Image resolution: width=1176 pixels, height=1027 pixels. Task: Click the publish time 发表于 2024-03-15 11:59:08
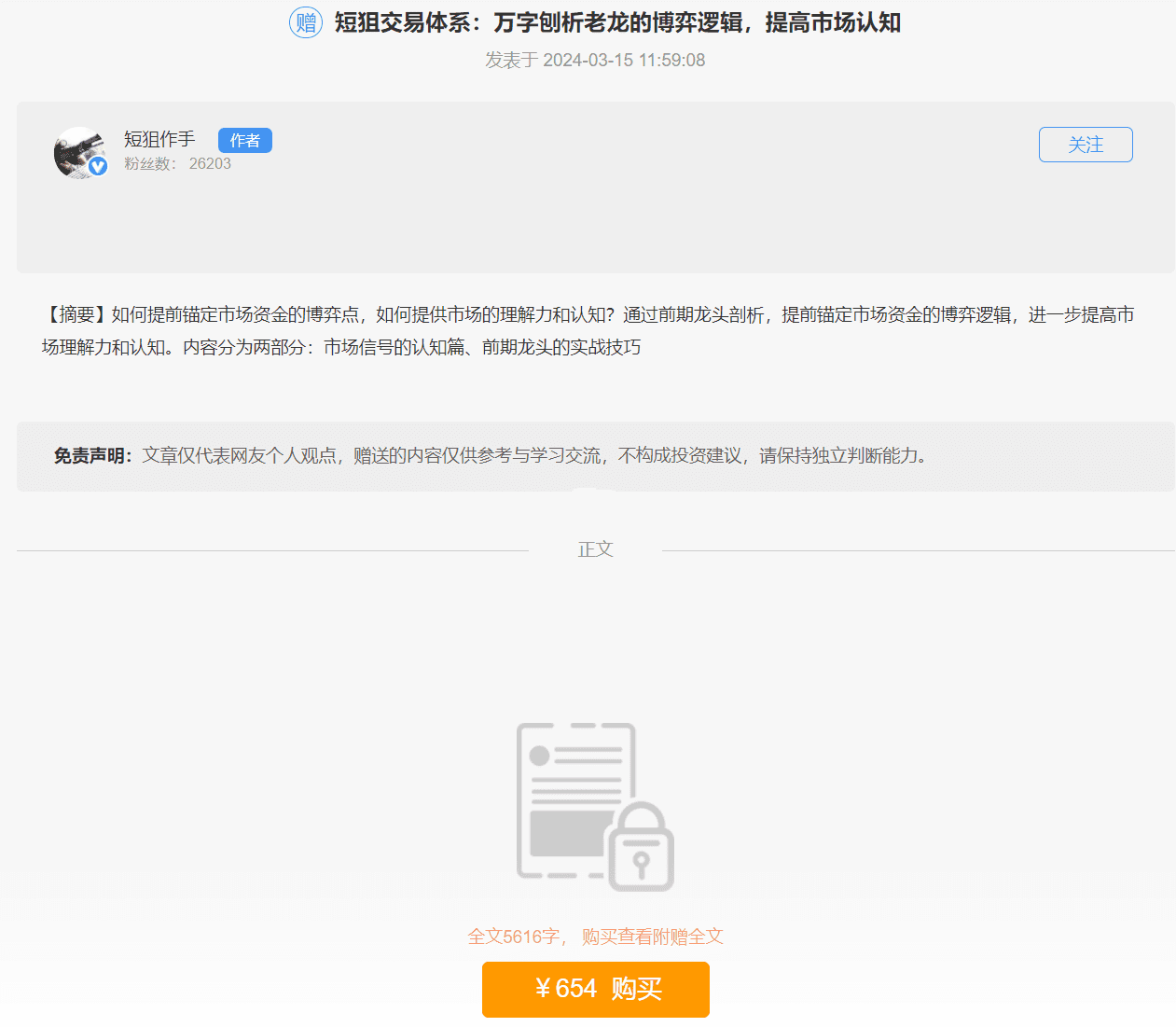coord(595,61)
